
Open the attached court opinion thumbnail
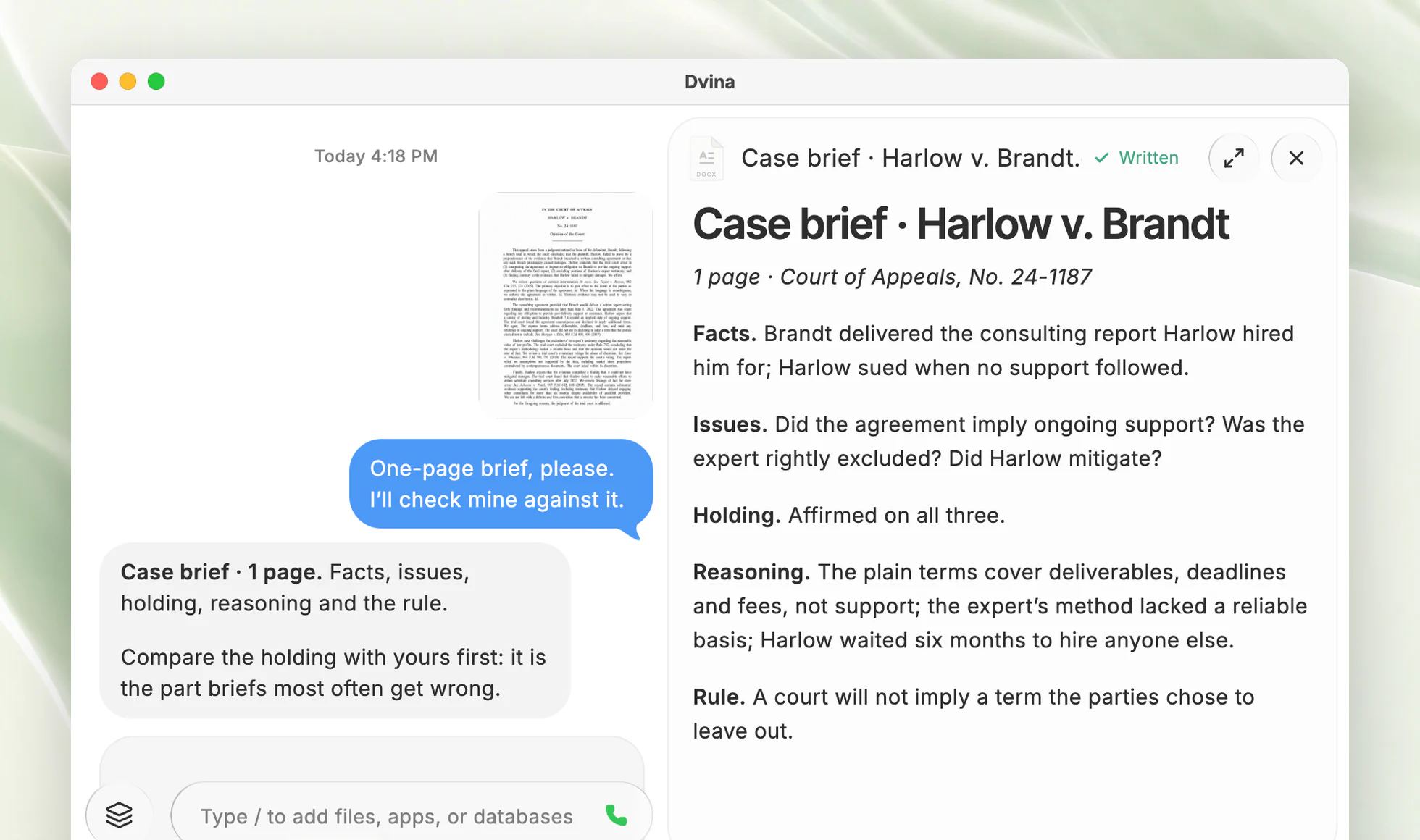pos(566,306)
